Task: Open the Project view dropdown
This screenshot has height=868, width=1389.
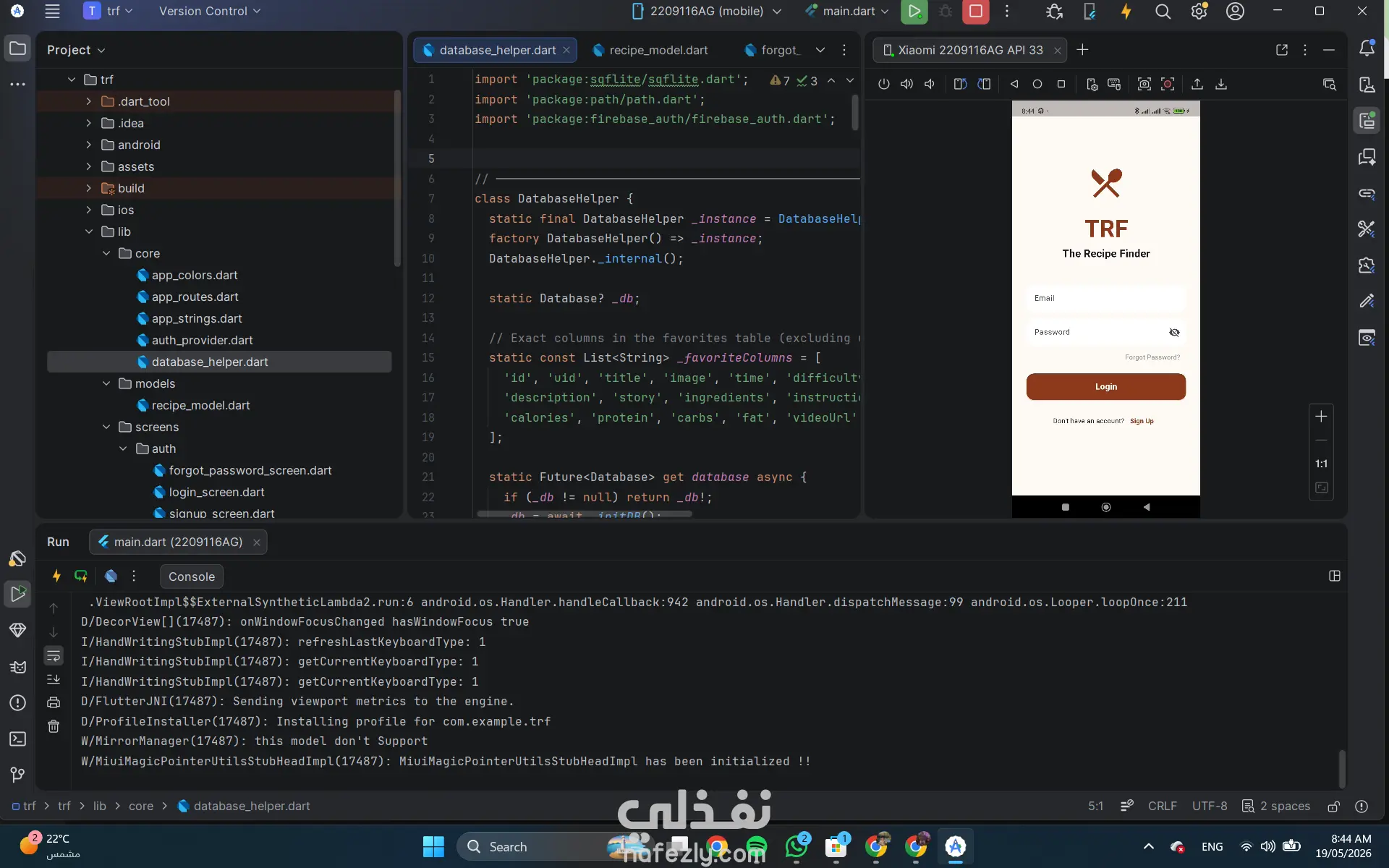Action: (x=76, y=50)
